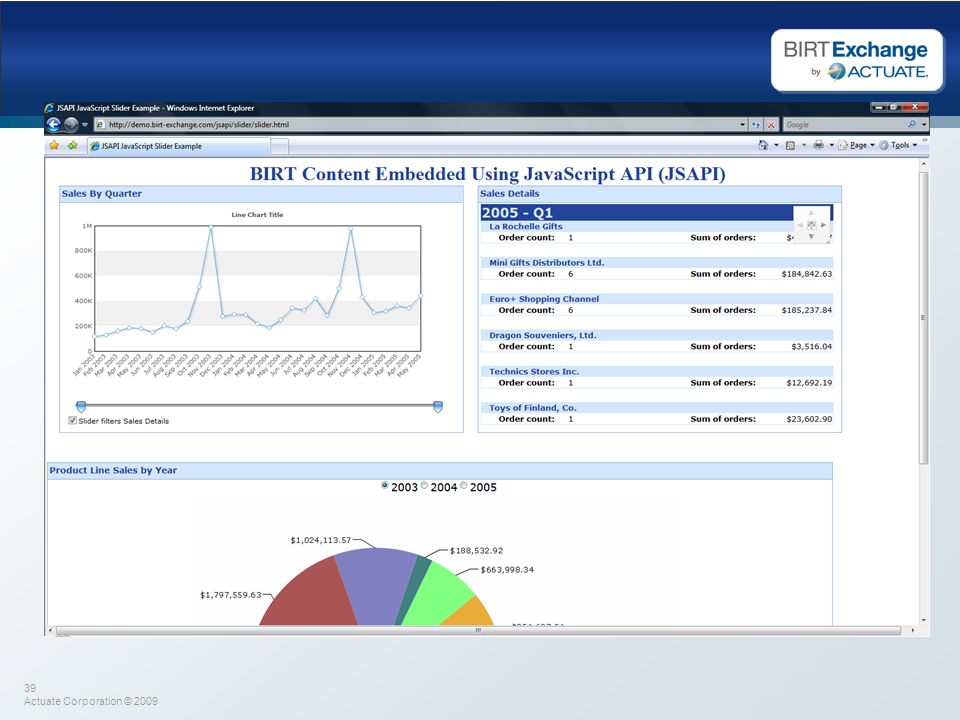Click the Internet Explorer title bar icon

49,108
